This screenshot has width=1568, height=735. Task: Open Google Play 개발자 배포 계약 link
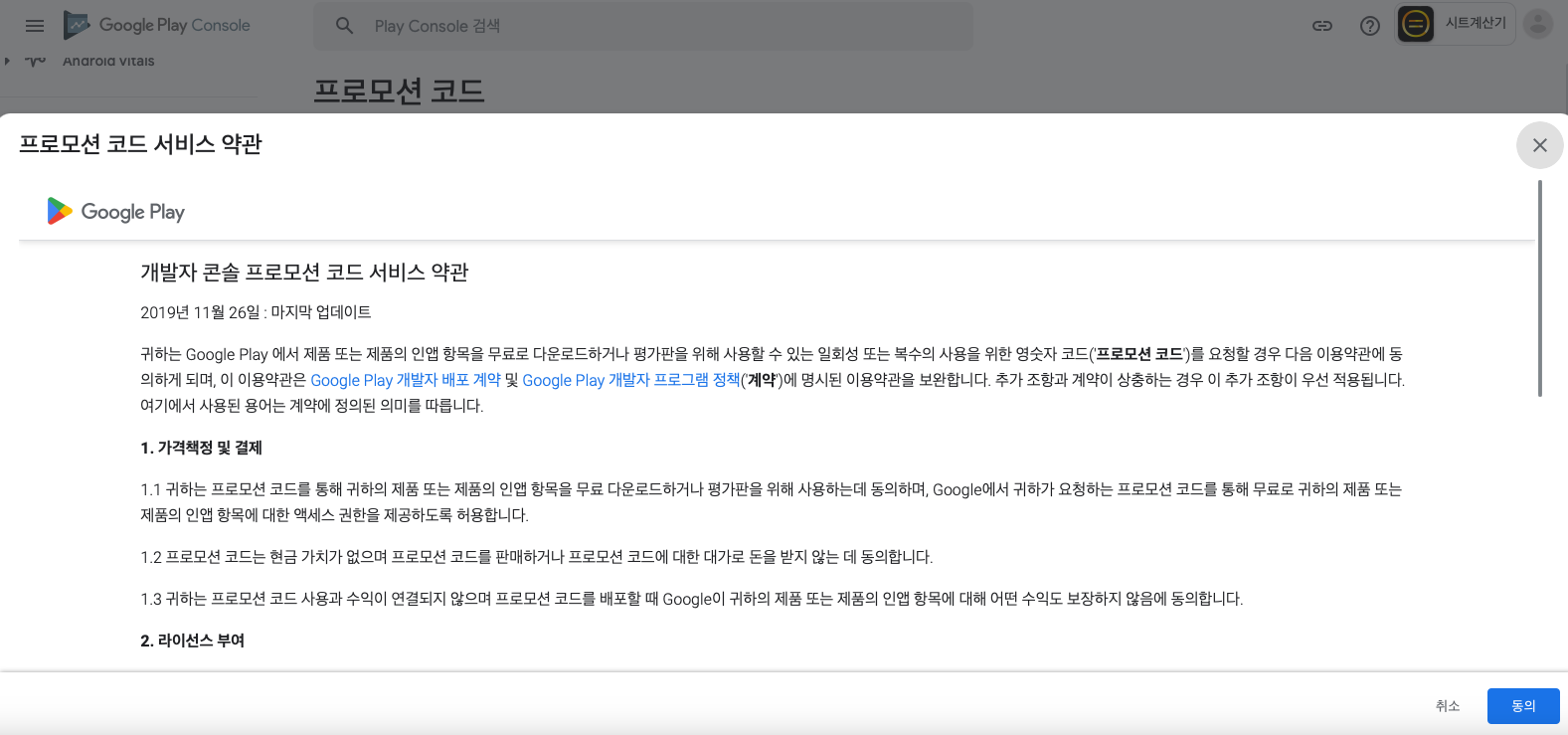point(406,380)
